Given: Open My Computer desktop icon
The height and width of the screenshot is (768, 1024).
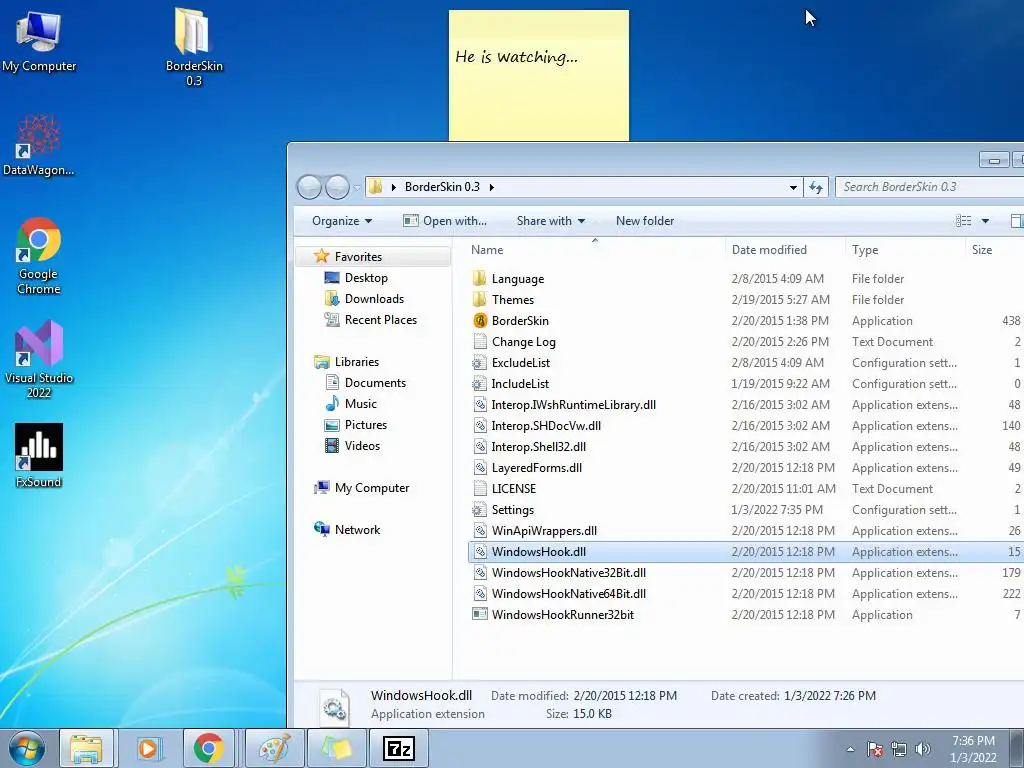Looking at the screenshot, I should pyautogui.click(x=39, y=40).
